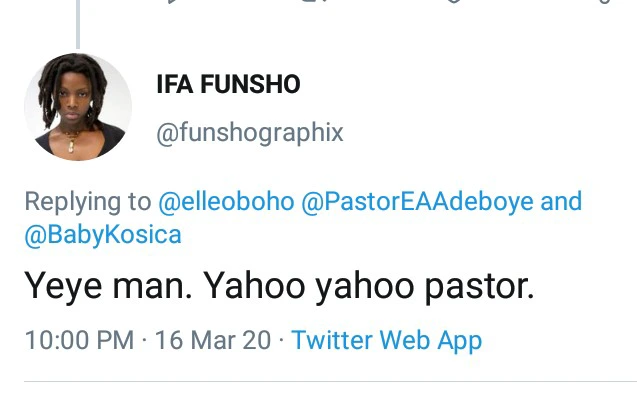Open the @BabyKosica mention
This screenshot has height=395, width=637.
(103, 235)
